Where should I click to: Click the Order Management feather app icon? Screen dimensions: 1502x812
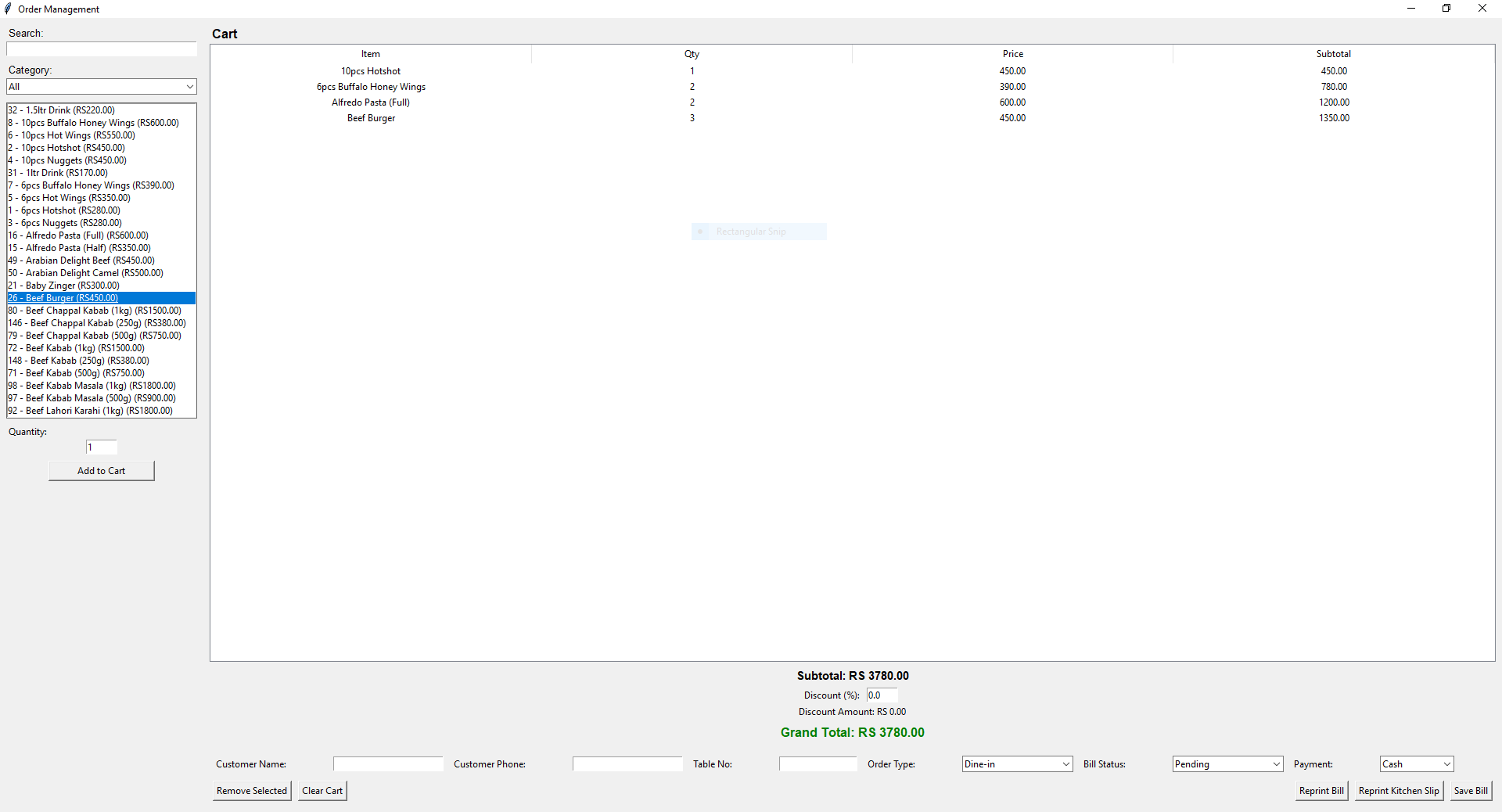click(9, 9)
